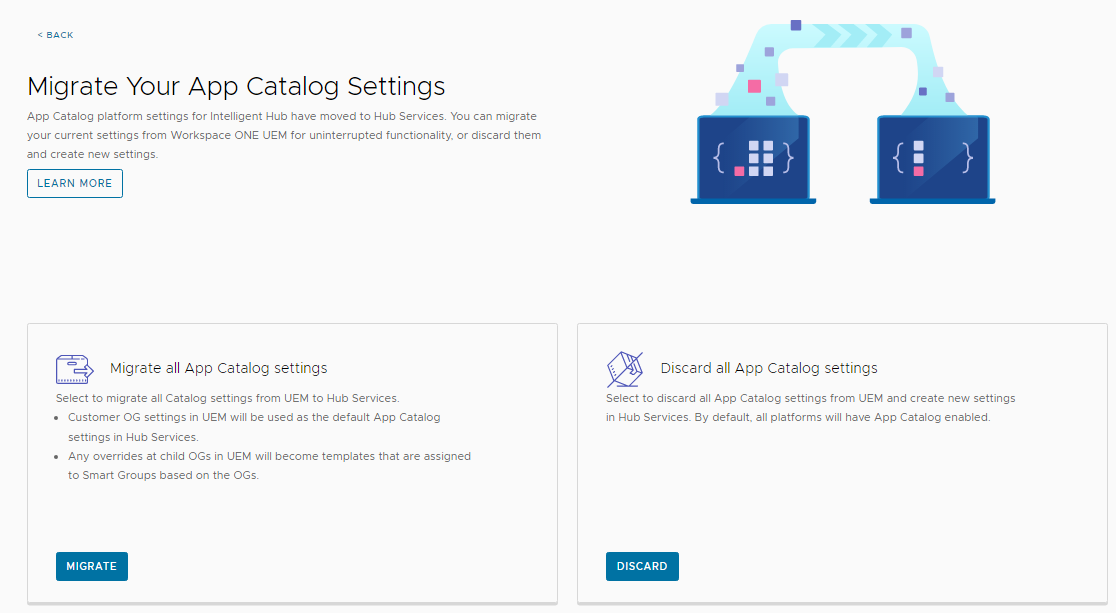This screenshot has height=613, width=1116.
Task: Select the Migrate all App Catalog settings heading
Action: tap(218, 367)
